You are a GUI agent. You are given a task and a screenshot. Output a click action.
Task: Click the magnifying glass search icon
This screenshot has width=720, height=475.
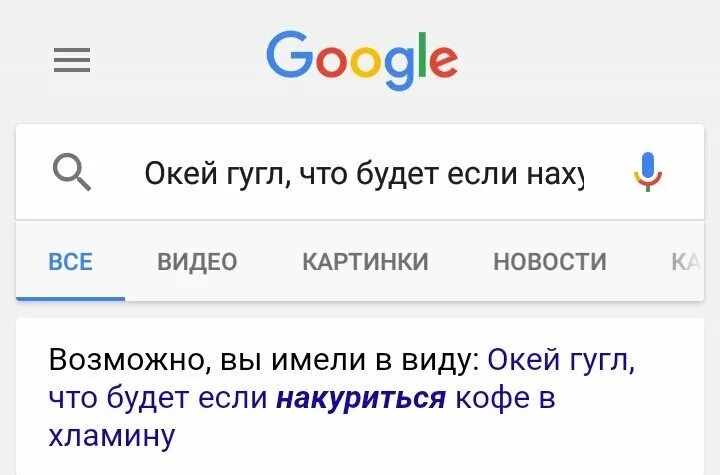coord(72,172)
